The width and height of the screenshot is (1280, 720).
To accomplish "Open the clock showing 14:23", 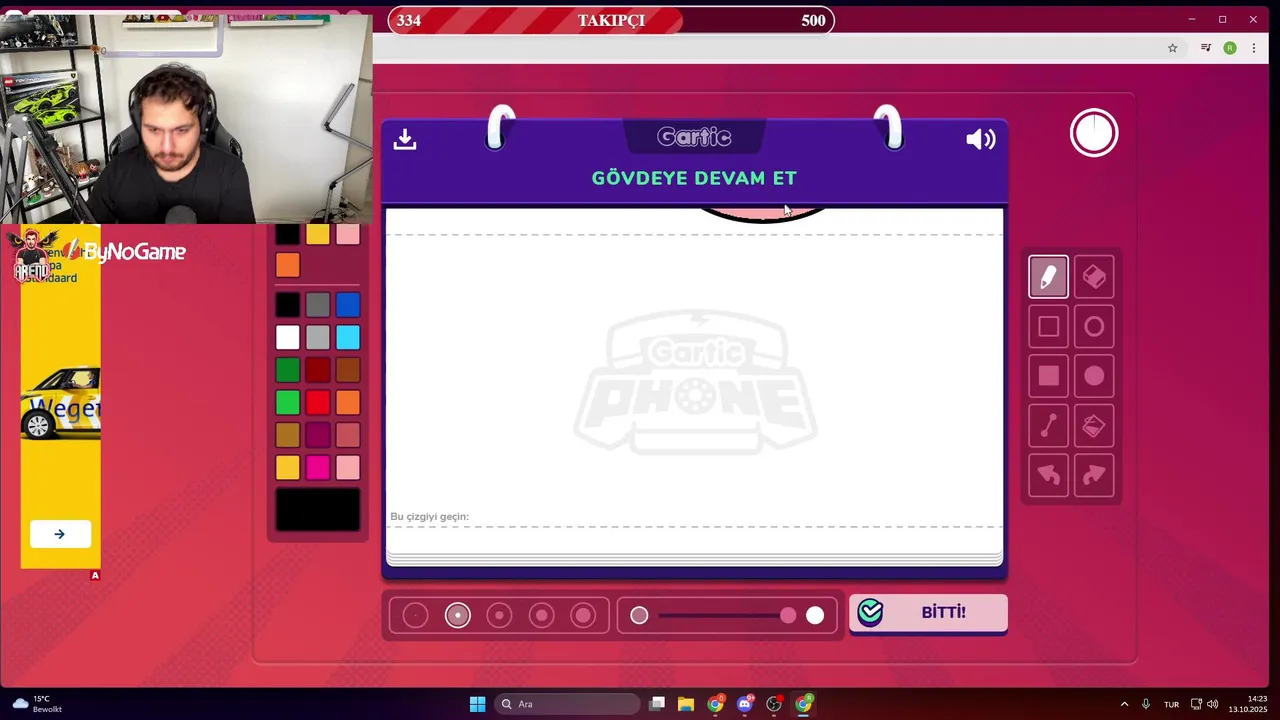I will click(x=1249, y=704).
